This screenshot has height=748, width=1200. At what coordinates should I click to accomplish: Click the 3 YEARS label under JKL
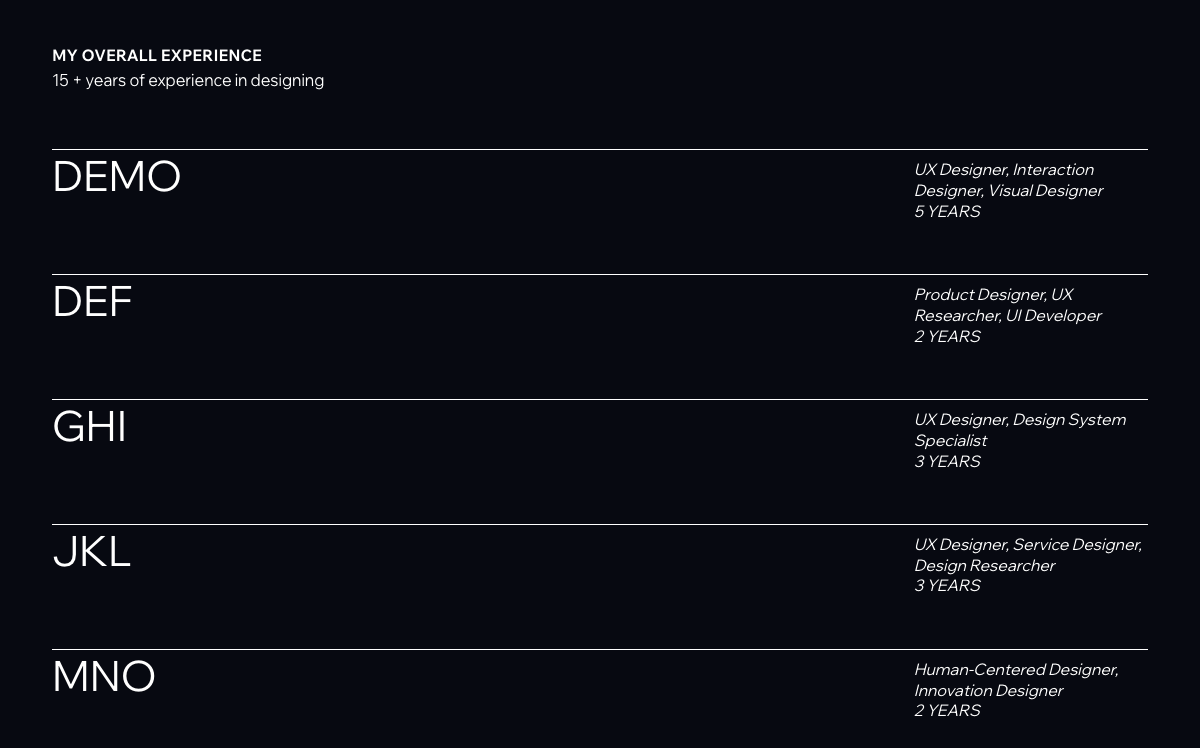[x=947, y=585]
